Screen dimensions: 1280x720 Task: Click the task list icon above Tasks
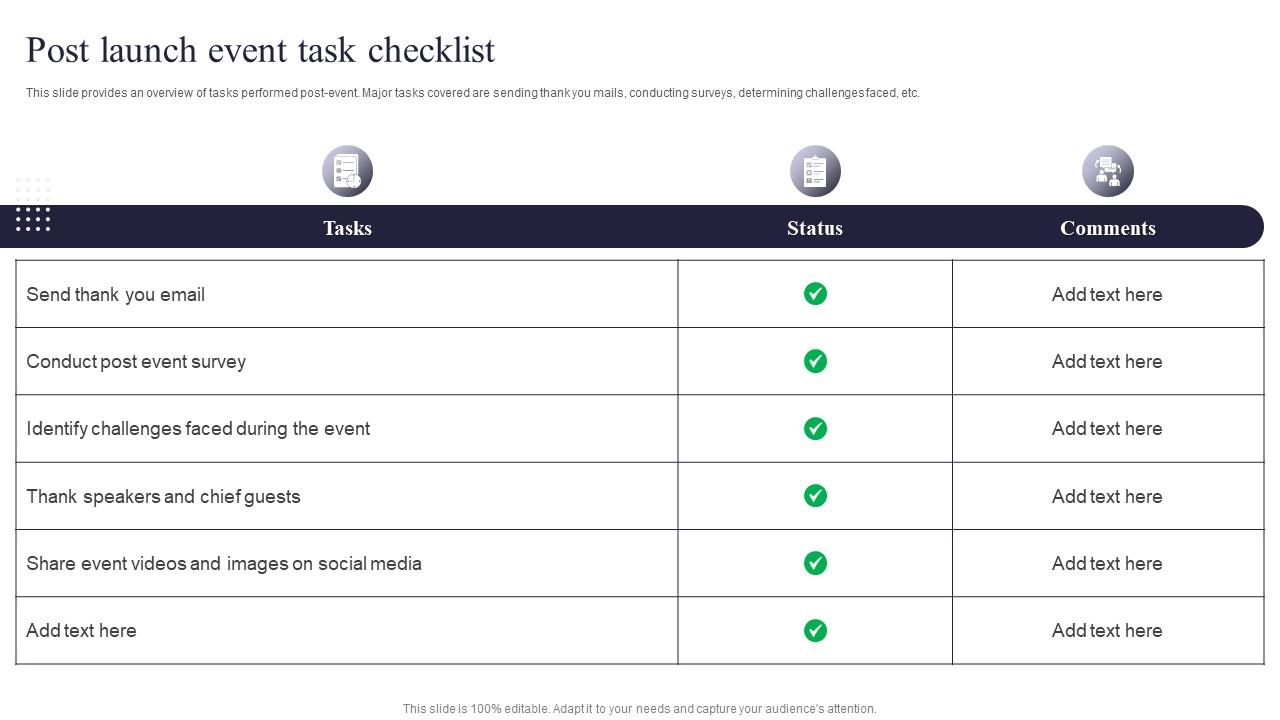point(347,171)
